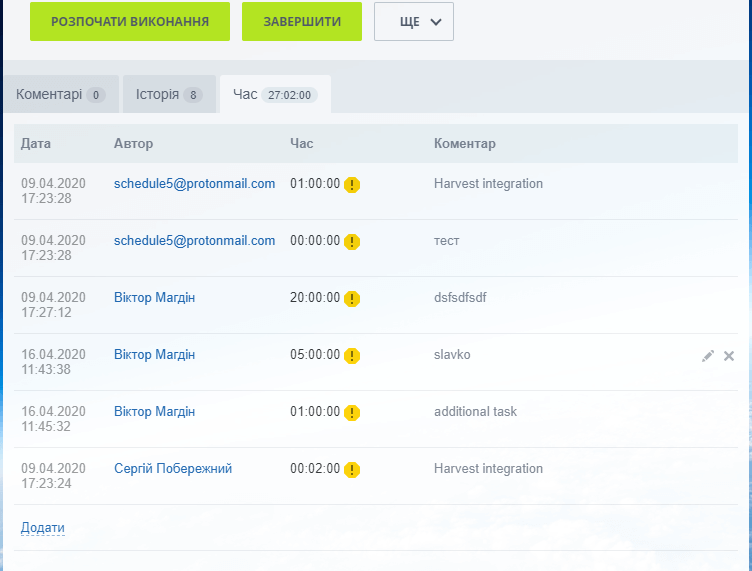Viewport: 752px width, 571px height.
Task: Click the РОЗПОЧАТИ ВИКОНАННЯ button
Action: pyautogui.click(x=130, y=22)
